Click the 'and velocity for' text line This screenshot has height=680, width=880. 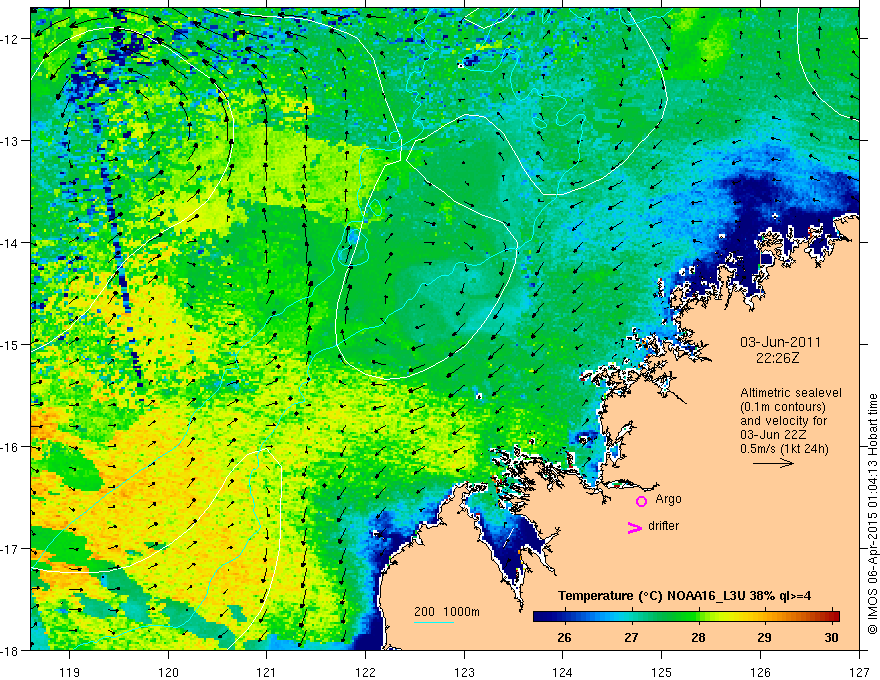tap(783, 421)
